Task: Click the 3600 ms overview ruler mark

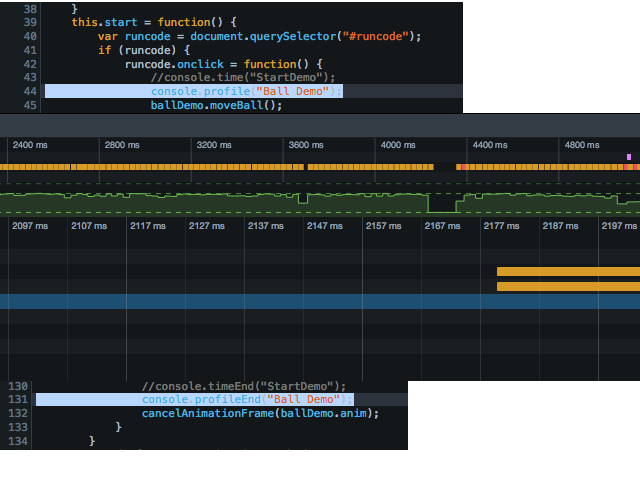Action: coord(305,145)
